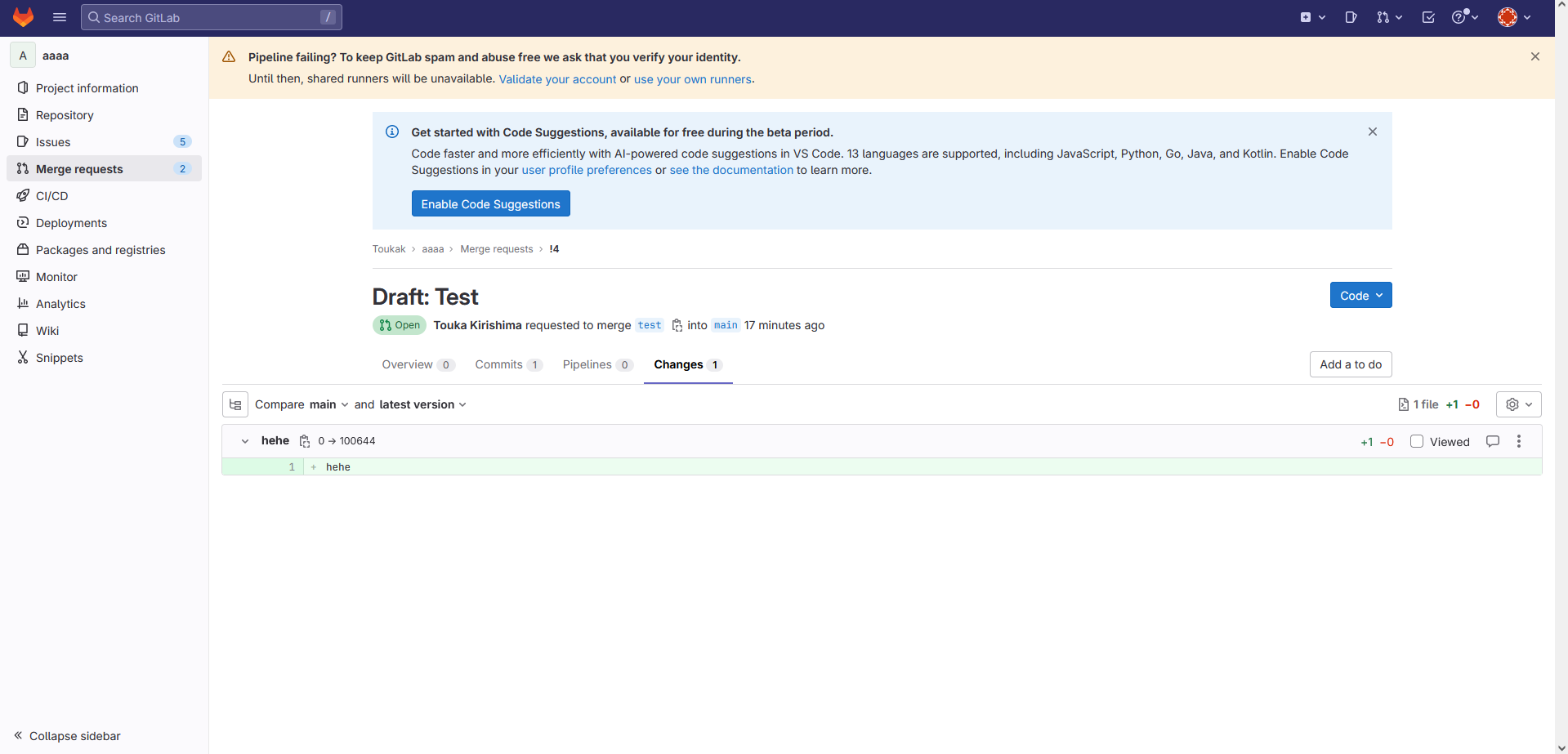1568x754 pixels.
Task: Open the hamburger main menu
Action: tap(60, 17)
